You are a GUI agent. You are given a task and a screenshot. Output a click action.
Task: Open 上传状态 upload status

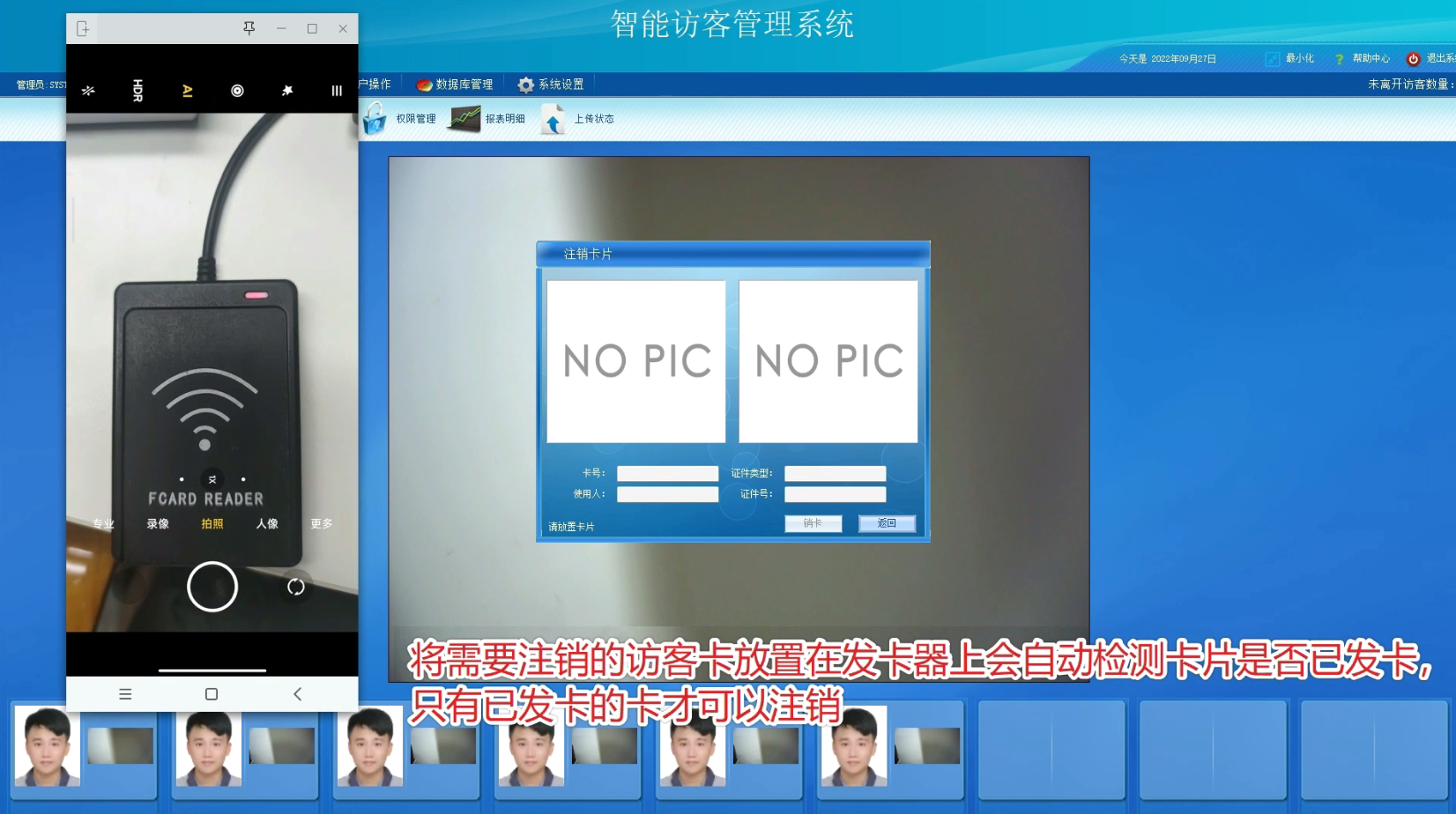point(577,119)
